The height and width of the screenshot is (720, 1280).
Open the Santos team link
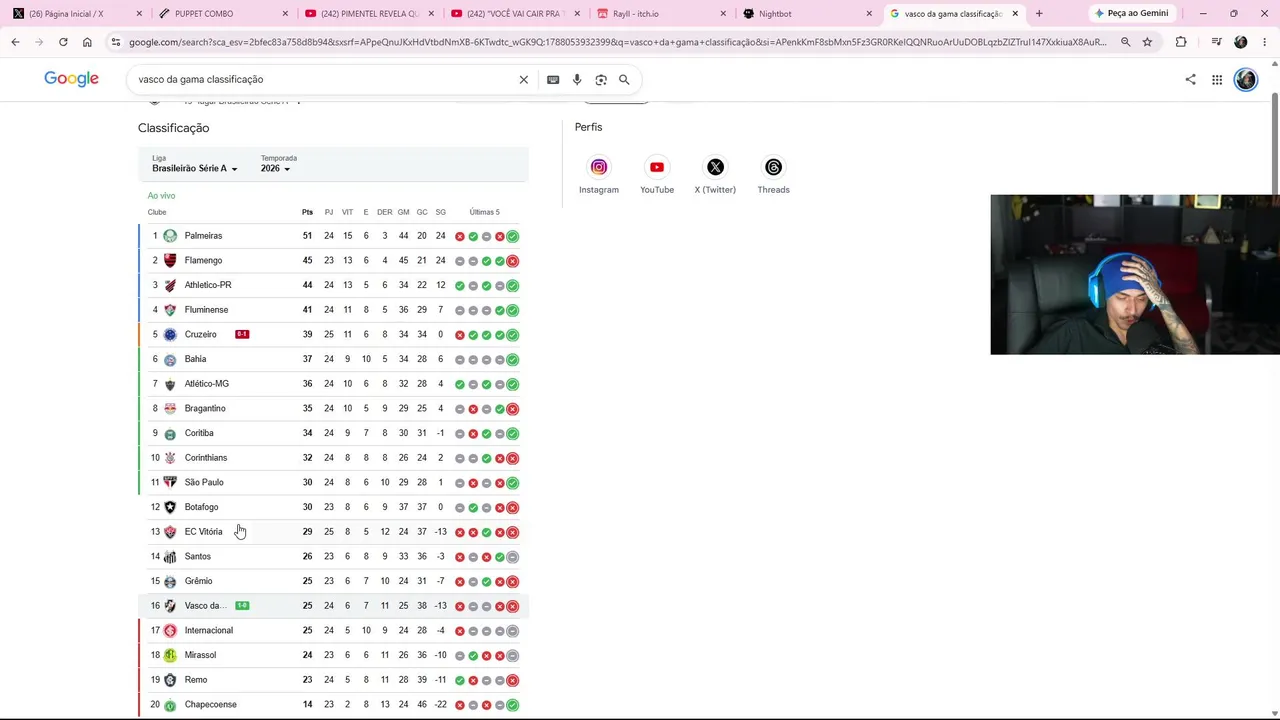(x=197, y=557)
